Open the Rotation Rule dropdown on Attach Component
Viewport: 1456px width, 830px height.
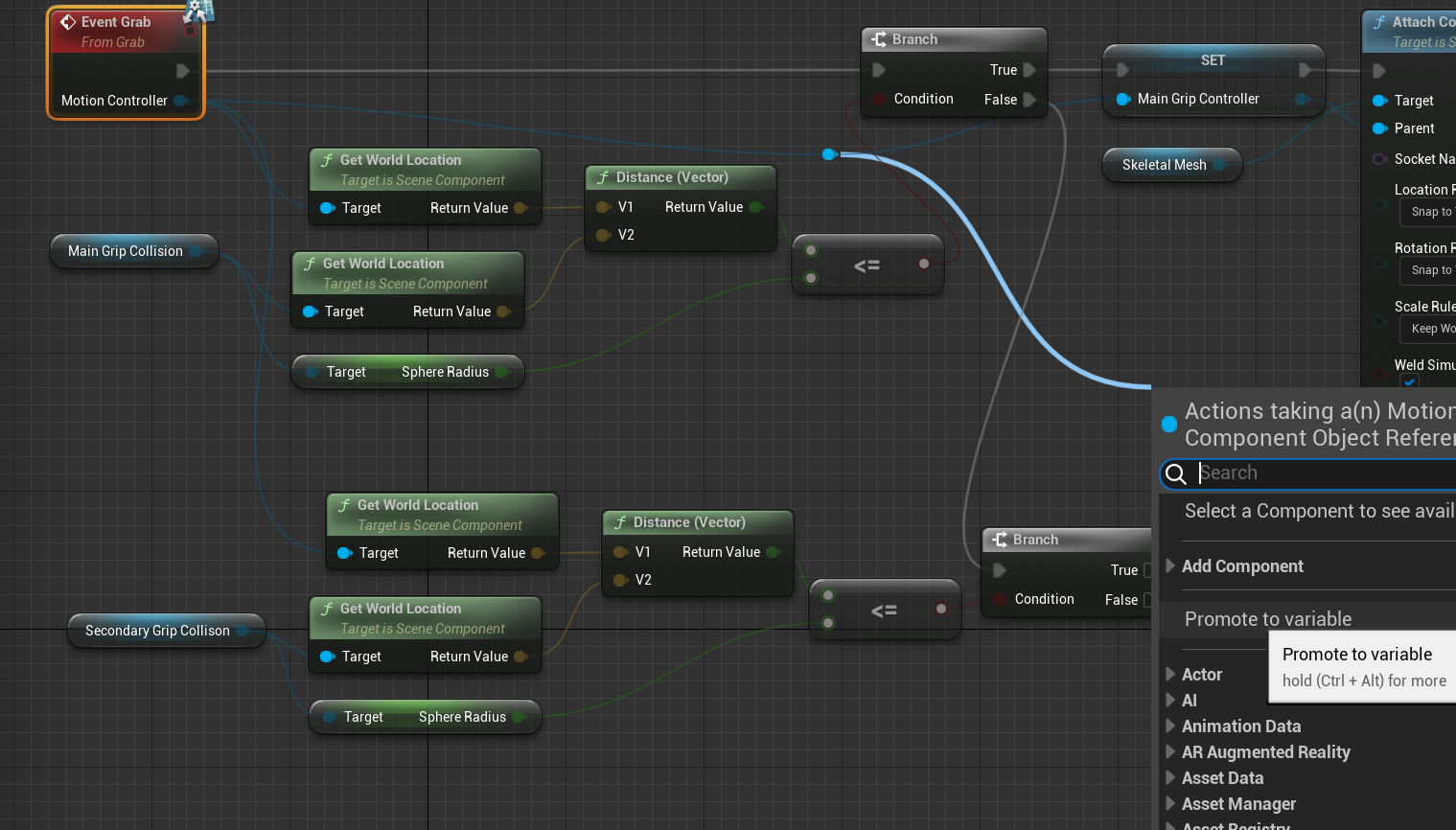click(1427, 270)
